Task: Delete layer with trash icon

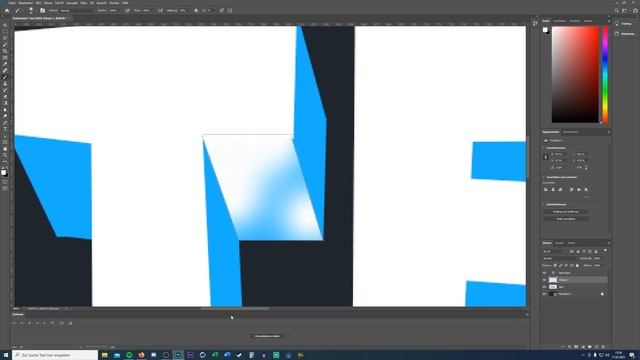Action: click(603, 347)
